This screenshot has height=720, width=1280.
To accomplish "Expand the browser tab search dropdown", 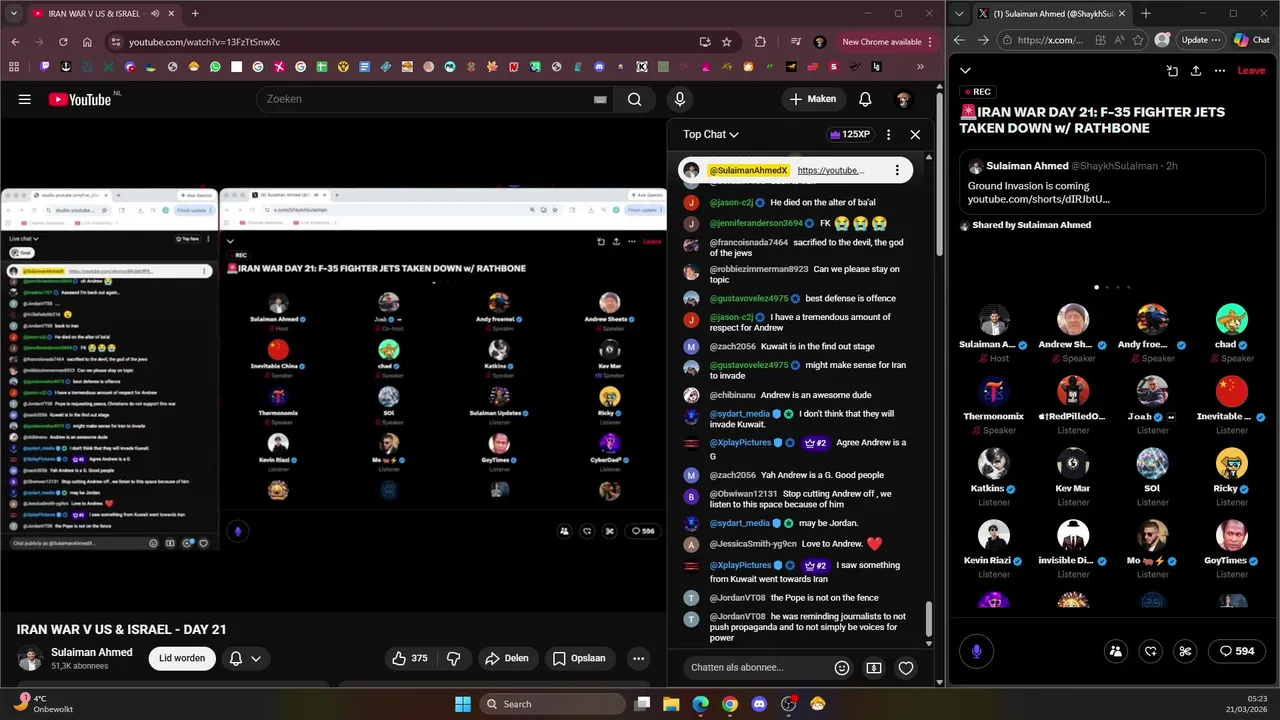I will (14, 14).
